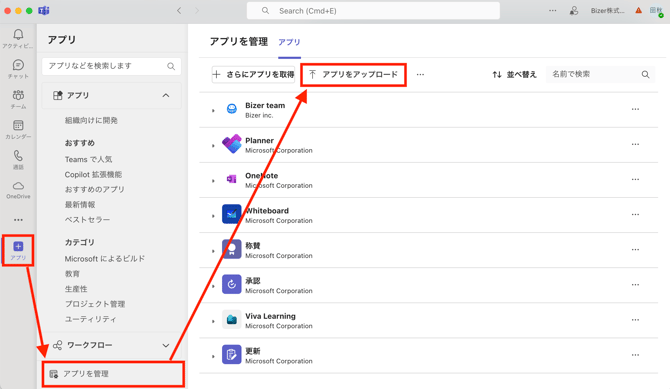Click the 承認 app icon

(x=232, y=284)
